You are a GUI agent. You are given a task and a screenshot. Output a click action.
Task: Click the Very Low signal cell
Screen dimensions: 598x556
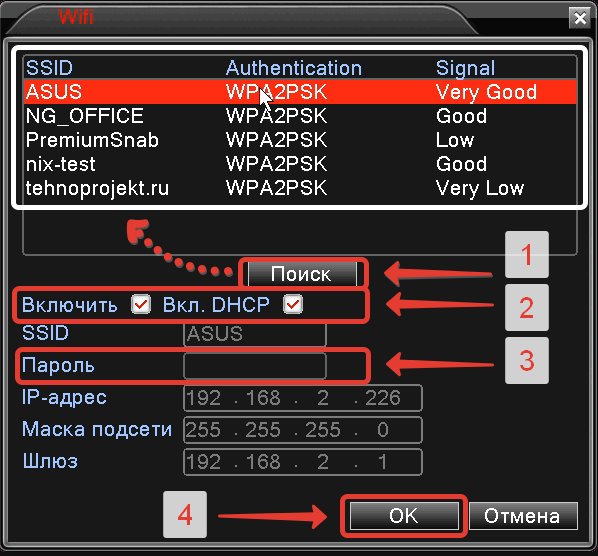(x=480, y=188)
